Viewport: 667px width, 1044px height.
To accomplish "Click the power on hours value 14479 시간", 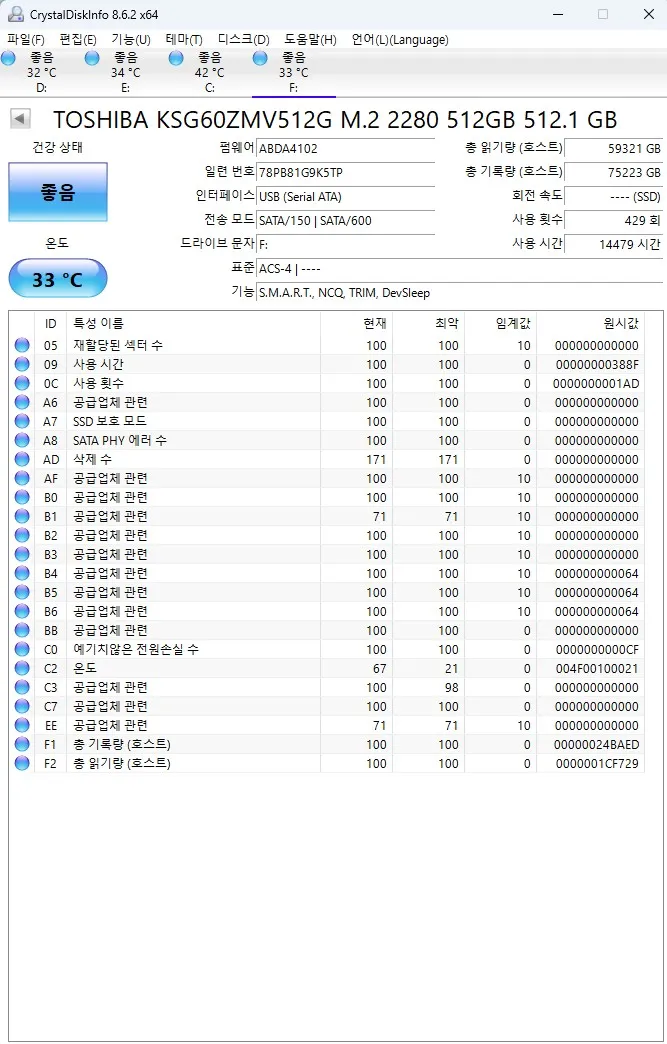I will pyautogui.click(x=613, y=244).
